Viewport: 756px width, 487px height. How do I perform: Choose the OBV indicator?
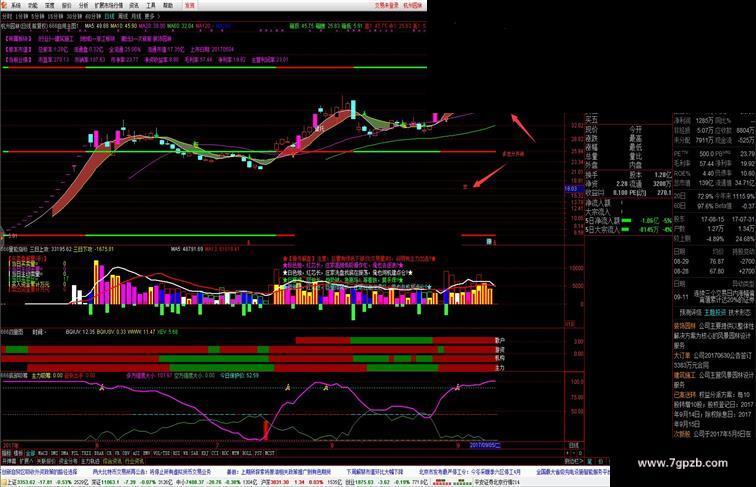pos(126,453)
